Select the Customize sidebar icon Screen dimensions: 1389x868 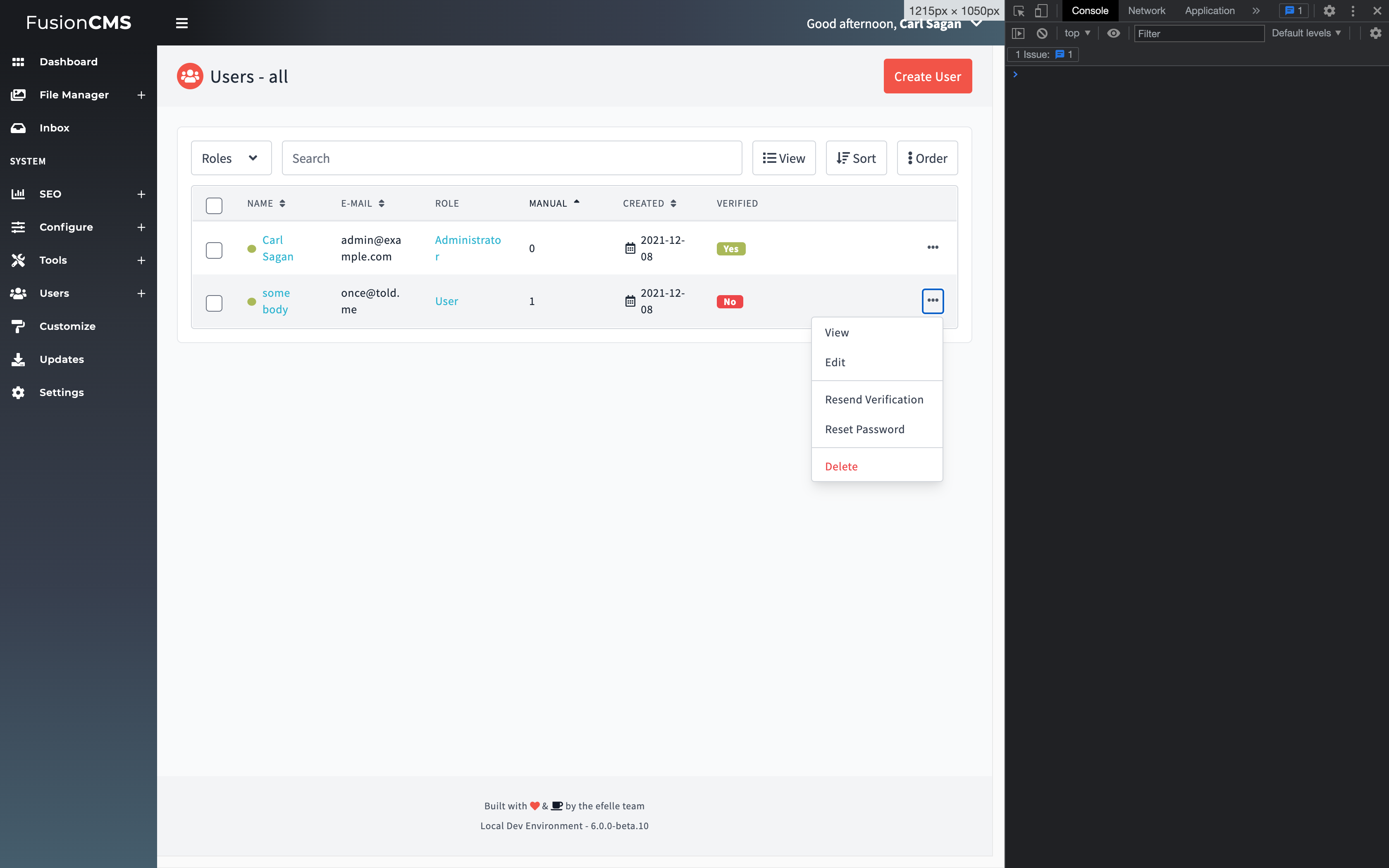tap(18, 326)
